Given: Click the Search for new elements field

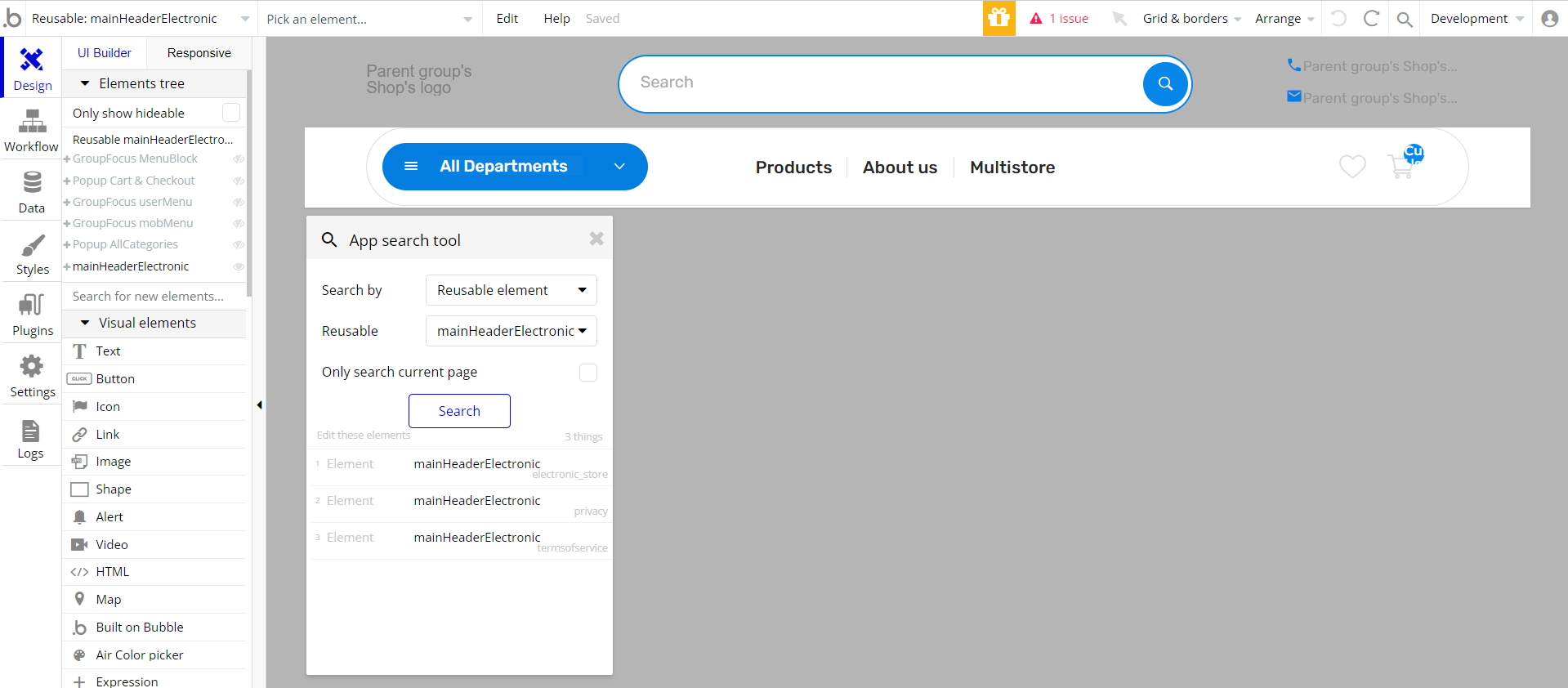Looking at the screenshot, I should pos(154,296).
